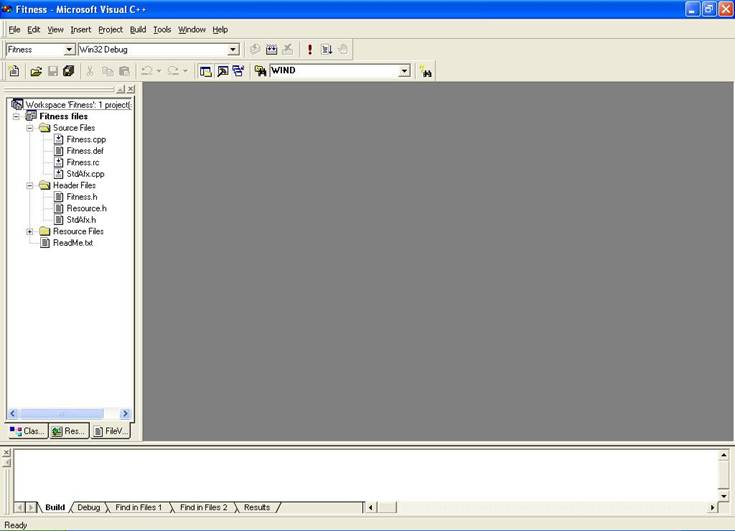
Task: Switch to the Find in Files 1 tab
Action: [x=138, y=507]
